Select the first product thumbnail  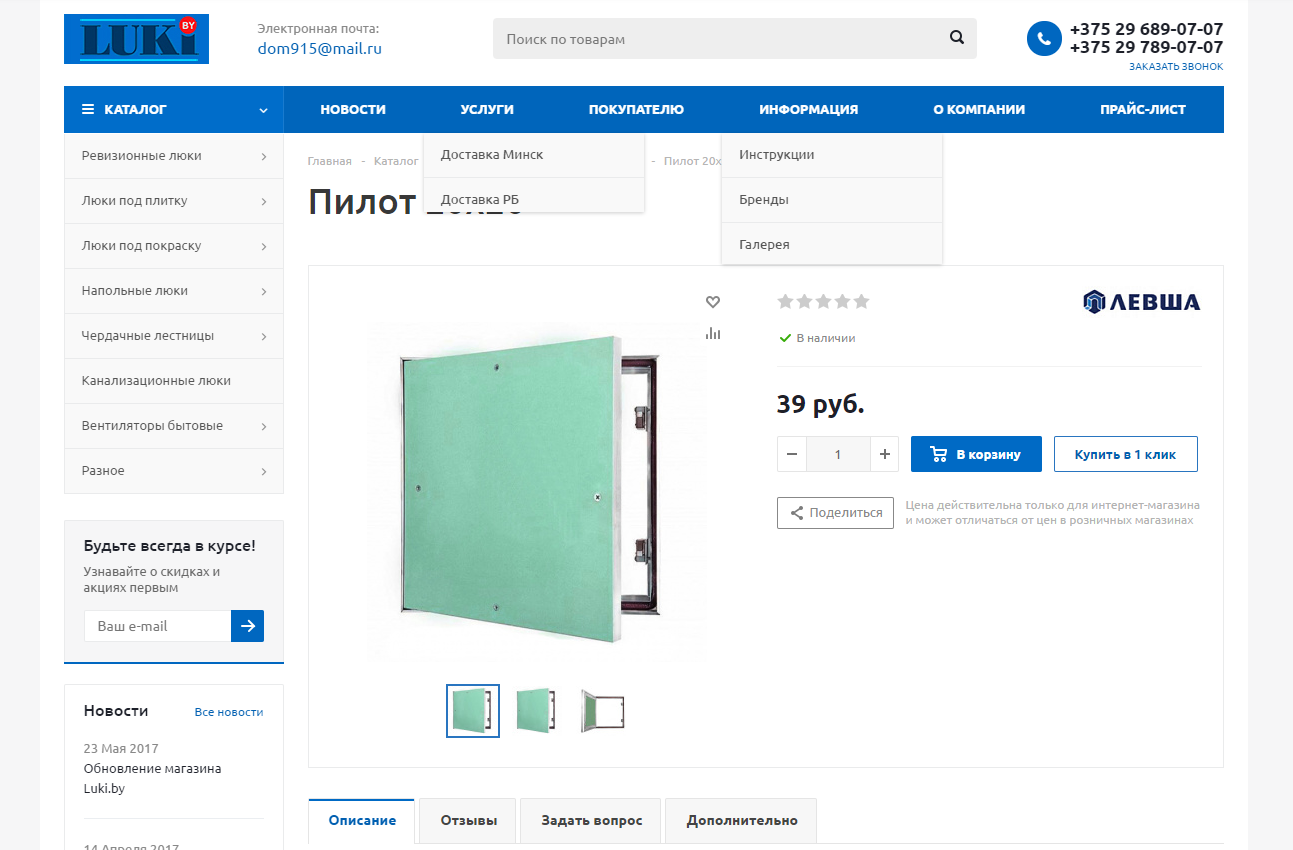(473, 711)
